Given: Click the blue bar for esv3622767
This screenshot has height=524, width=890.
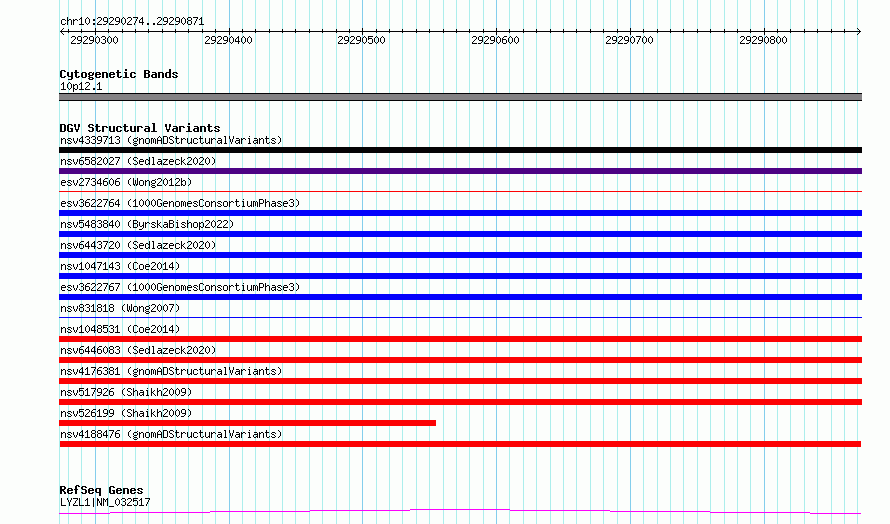Looking at the screenshot, I should pyautogui.click(x=460, y=297).
